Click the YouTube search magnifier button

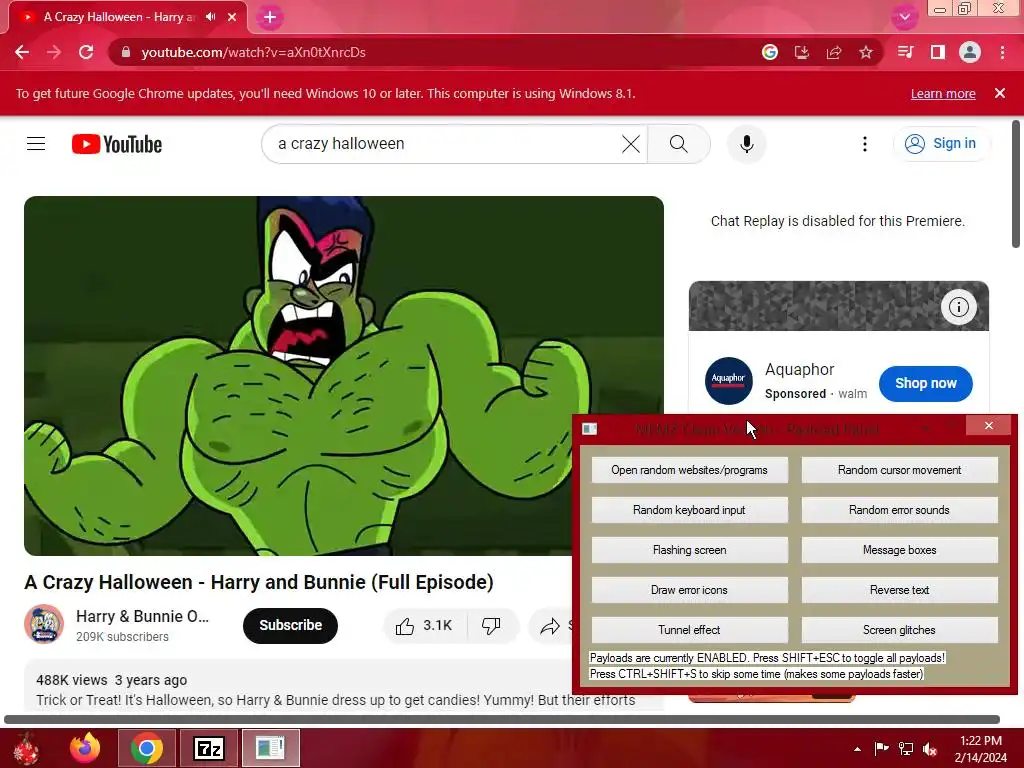(x=679, y=144)
